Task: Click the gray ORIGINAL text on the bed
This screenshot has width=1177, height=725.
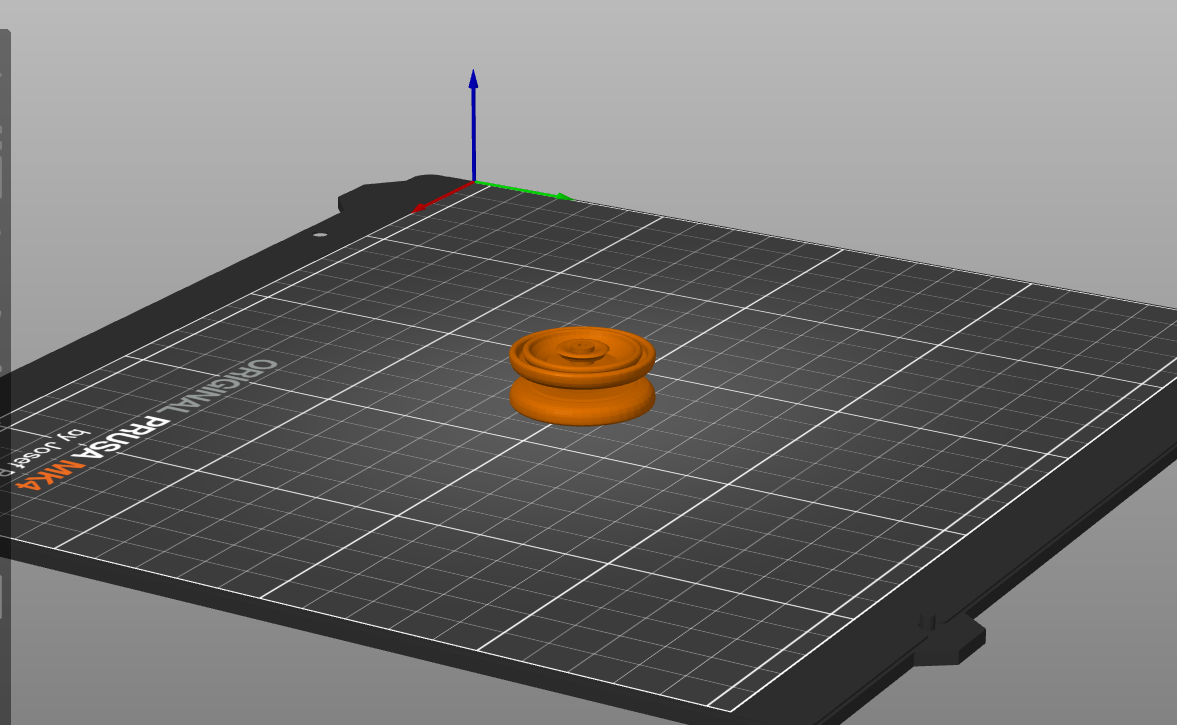Action: (221, 388)
